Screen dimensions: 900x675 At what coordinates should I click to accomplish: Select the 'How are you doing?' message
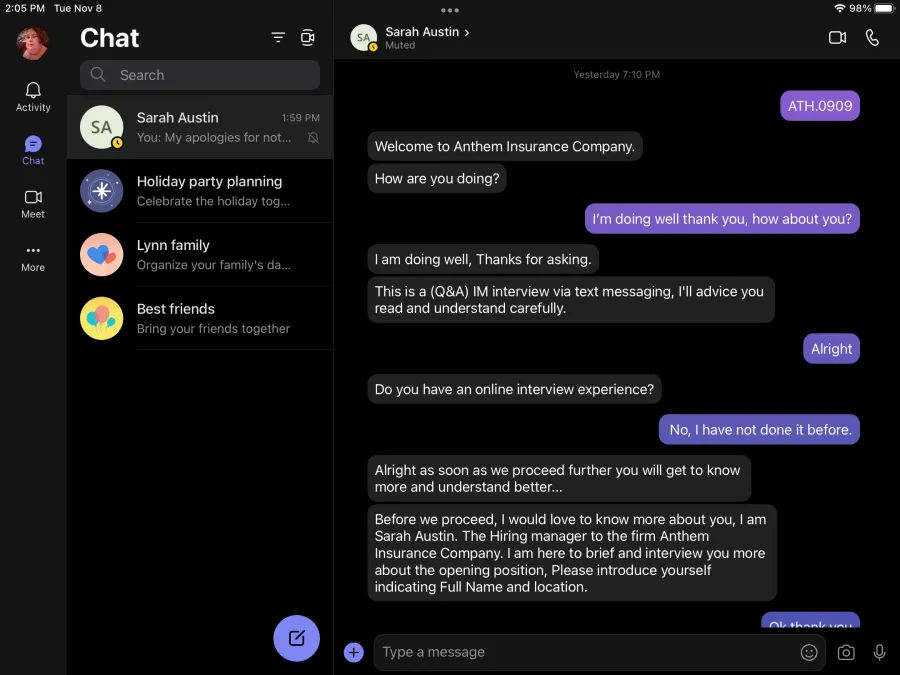437,179
